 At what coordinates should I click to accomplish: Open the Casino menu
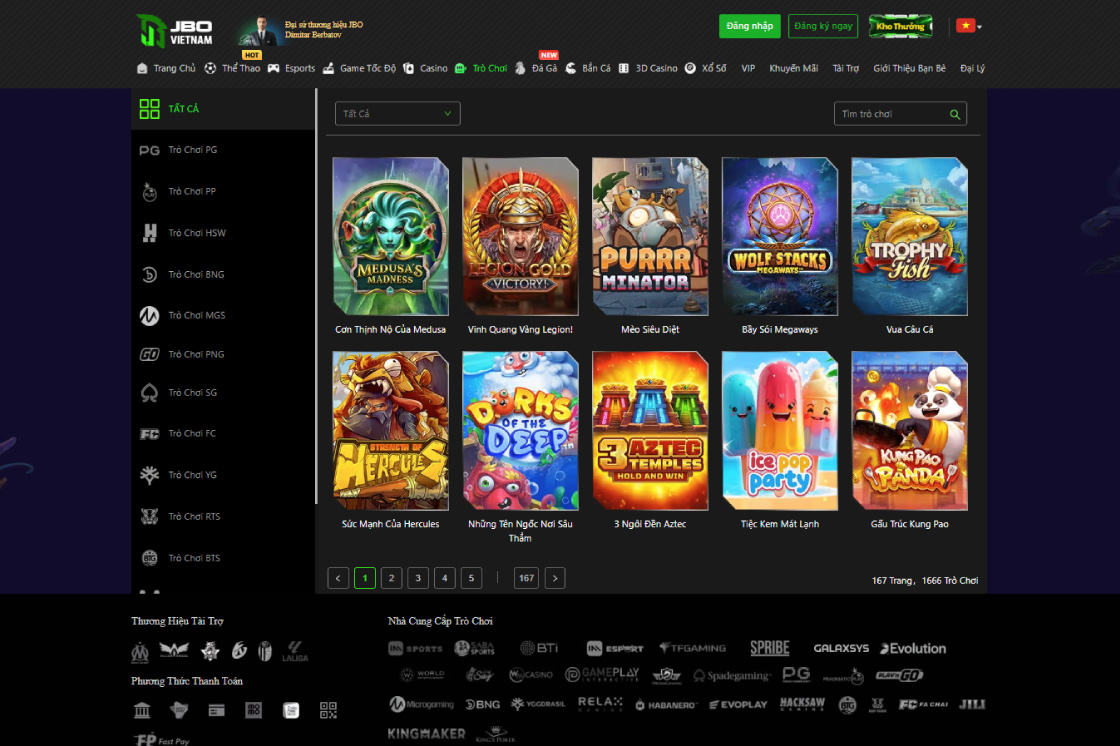tap(426, 68)
